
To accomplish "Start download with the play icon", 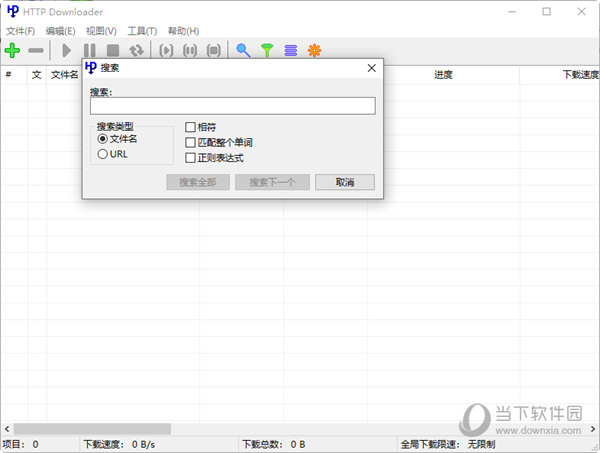I will tap(67, 51).
